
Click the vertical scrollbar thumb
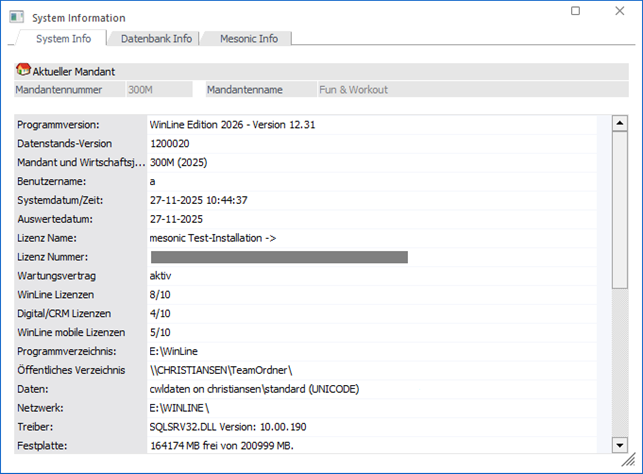(x=620, y=210)
